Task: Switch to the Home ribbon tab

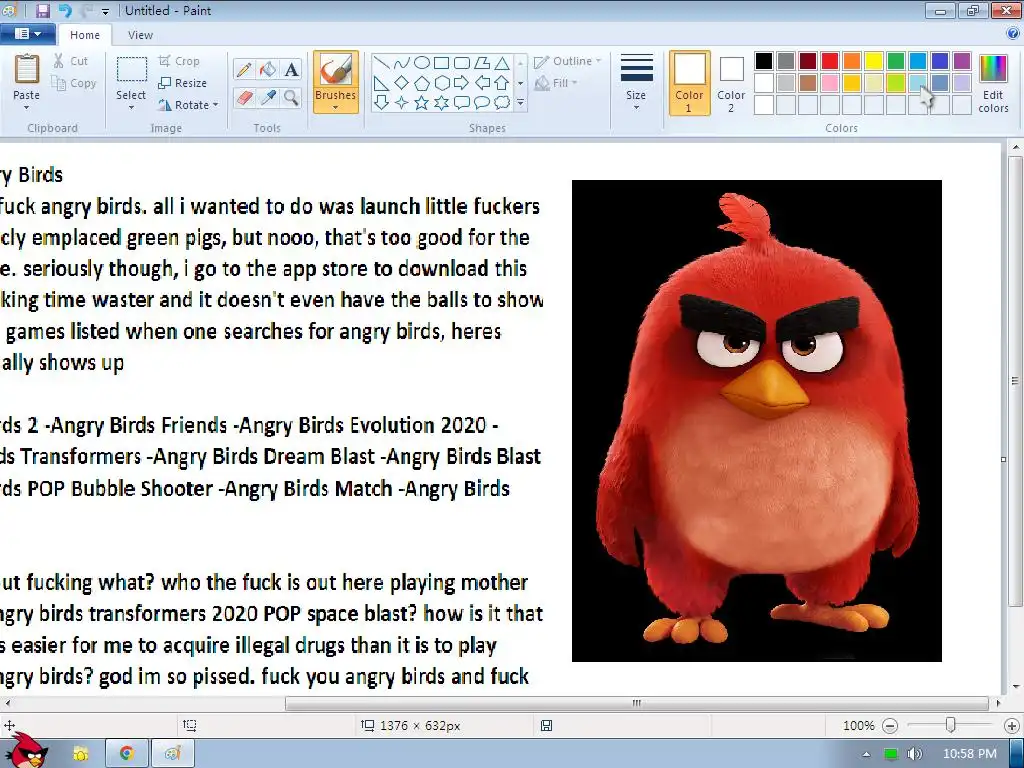Action: (85, 35)
